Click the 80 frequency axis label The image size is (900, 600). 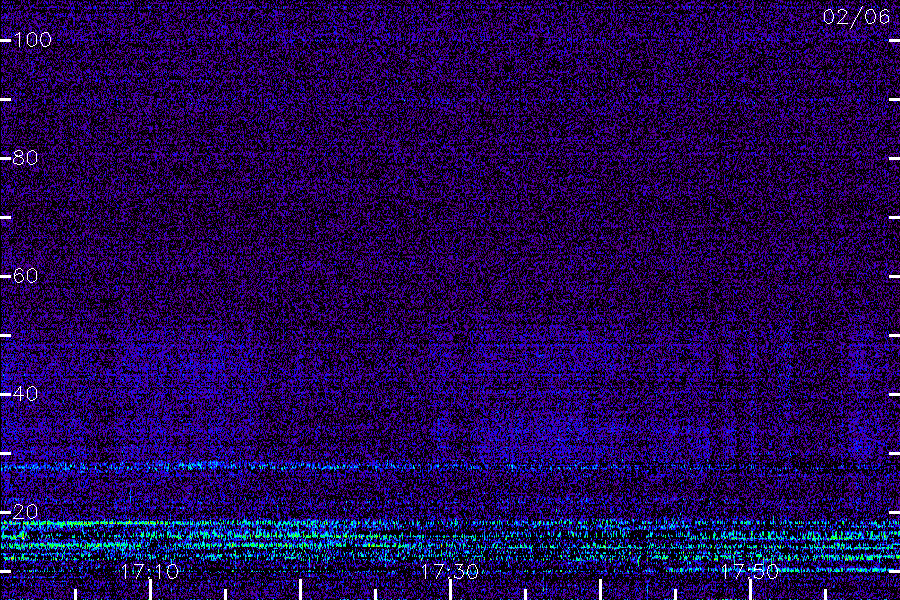tap(25, 158)
